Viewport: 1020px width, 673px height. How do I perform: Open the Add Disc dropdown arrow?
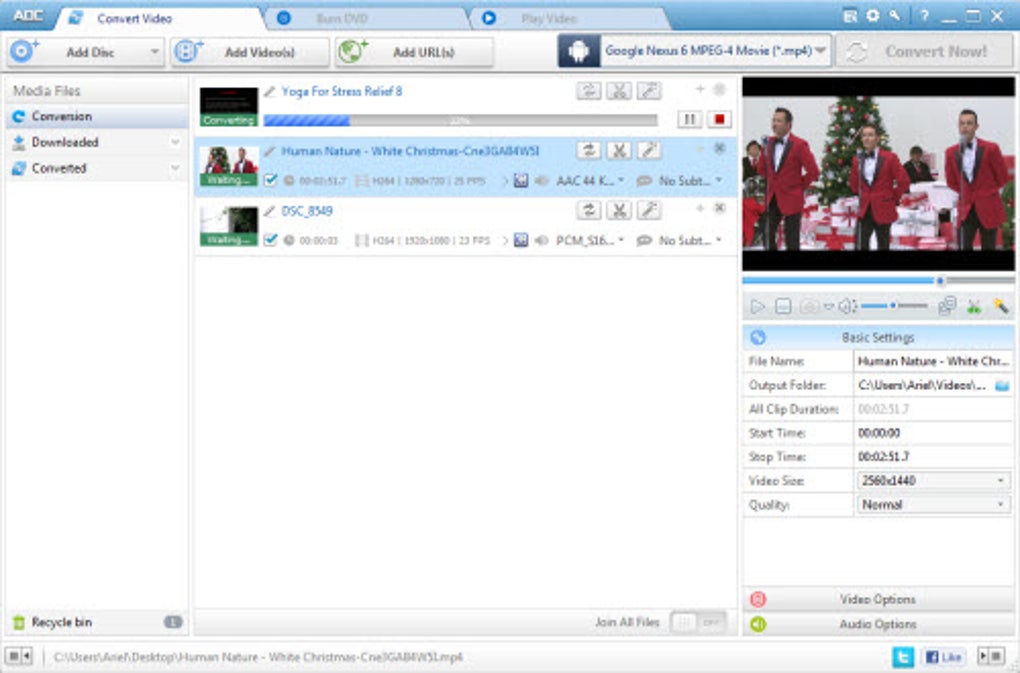pyautogui.click(x=154, y=52)
